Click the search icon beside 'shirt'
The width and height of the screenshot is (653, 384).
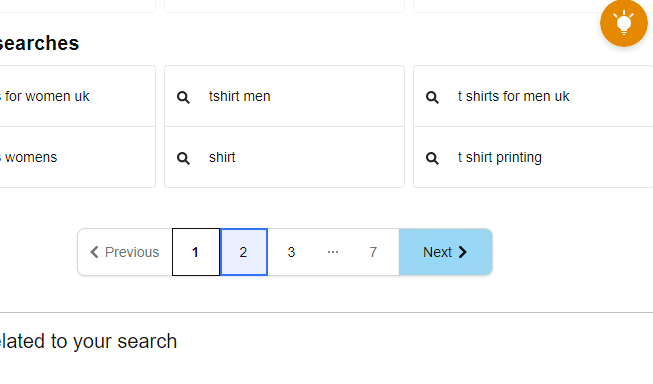click(183, 158)
